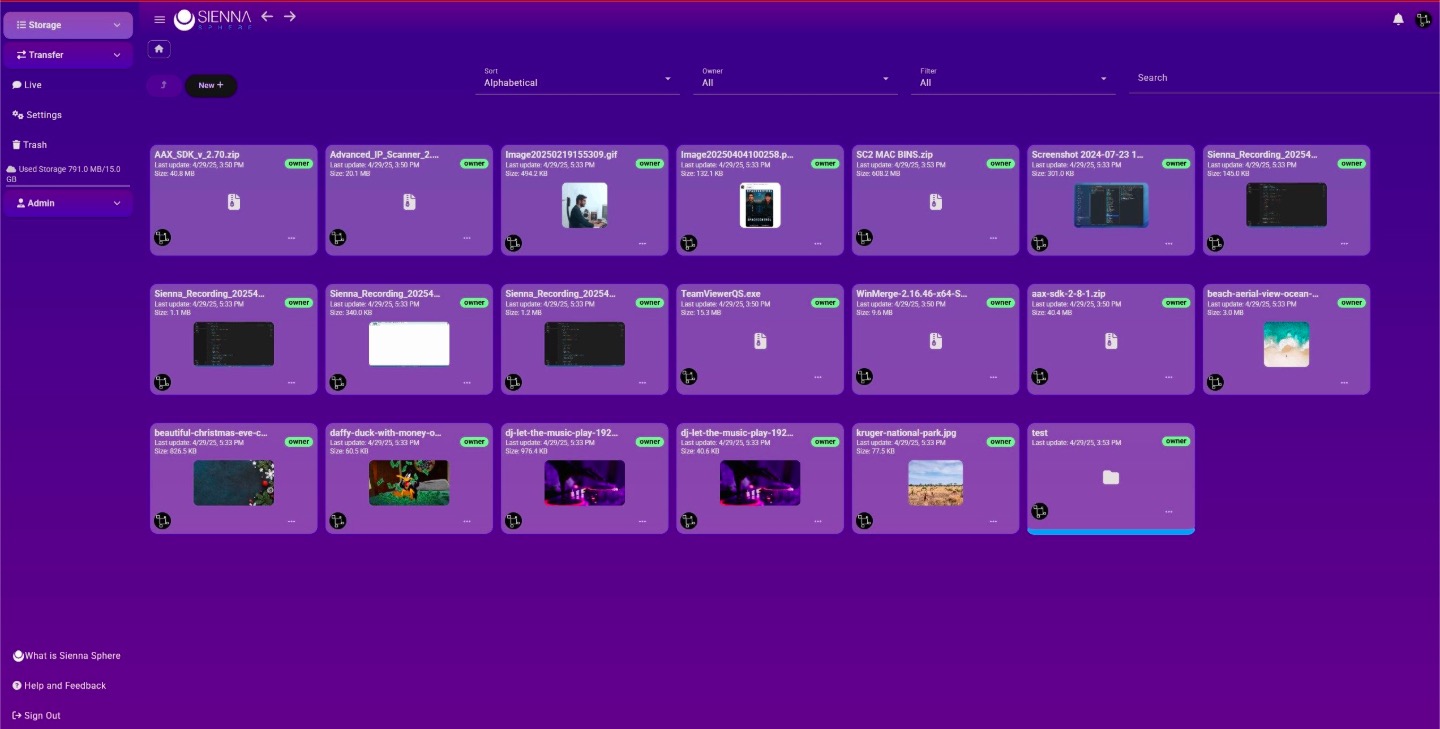Screen dimensions: 1440x729
Task: Click the New + button
Action: pos(211,85)
